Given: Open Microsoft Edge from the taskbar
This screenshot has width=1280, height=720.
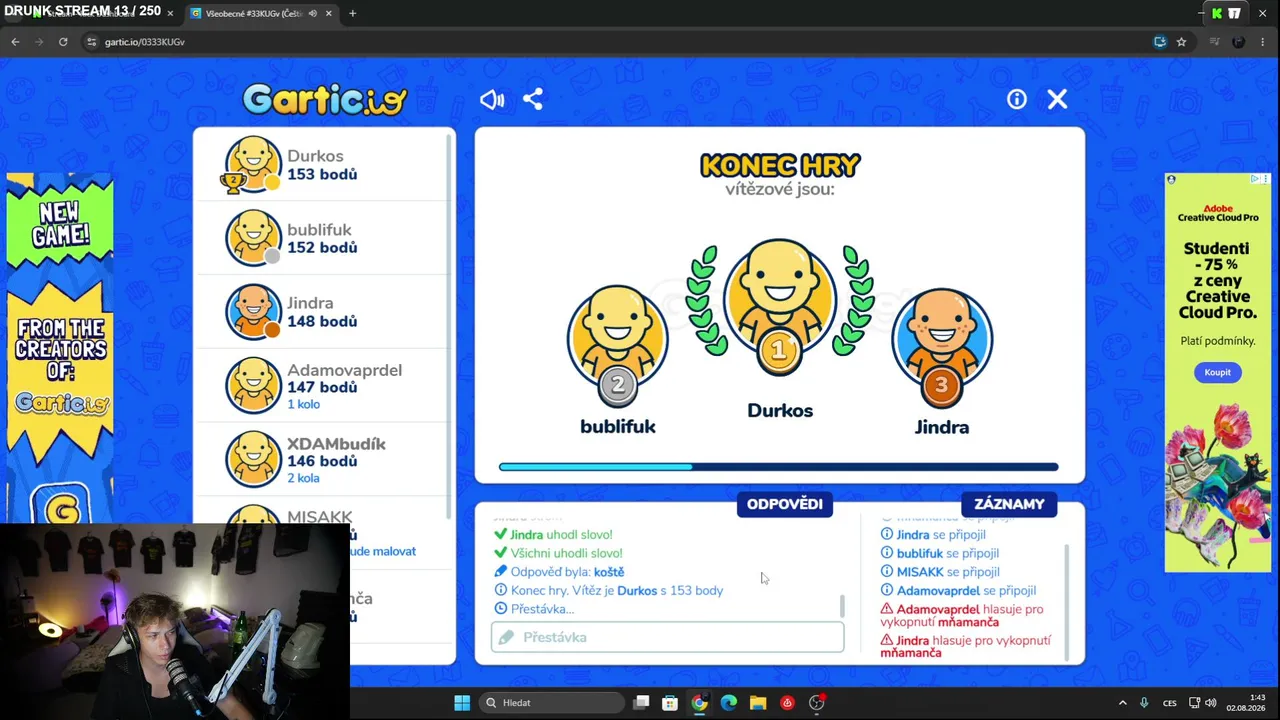Looking at the screenshot, I should [728, 703].
